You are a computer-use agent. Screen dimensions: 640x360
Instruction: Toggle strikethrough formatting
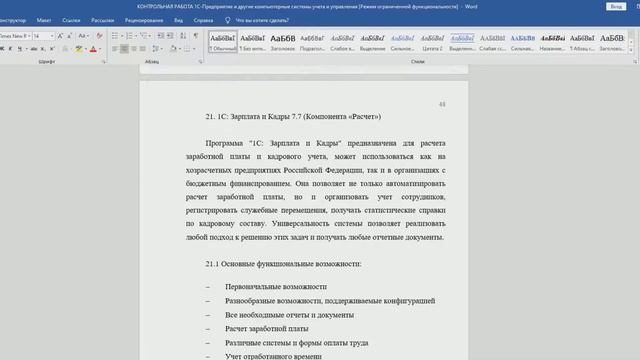tap(34, 49)
